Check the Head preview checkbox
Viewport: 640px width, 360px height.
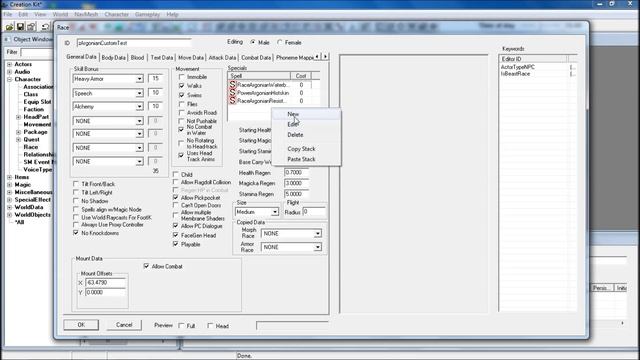pos(210,326)
